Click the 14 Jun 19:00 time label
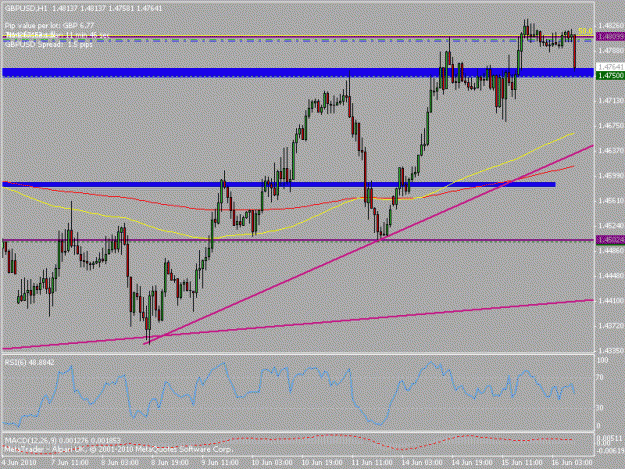 click(x=472, y=463)
